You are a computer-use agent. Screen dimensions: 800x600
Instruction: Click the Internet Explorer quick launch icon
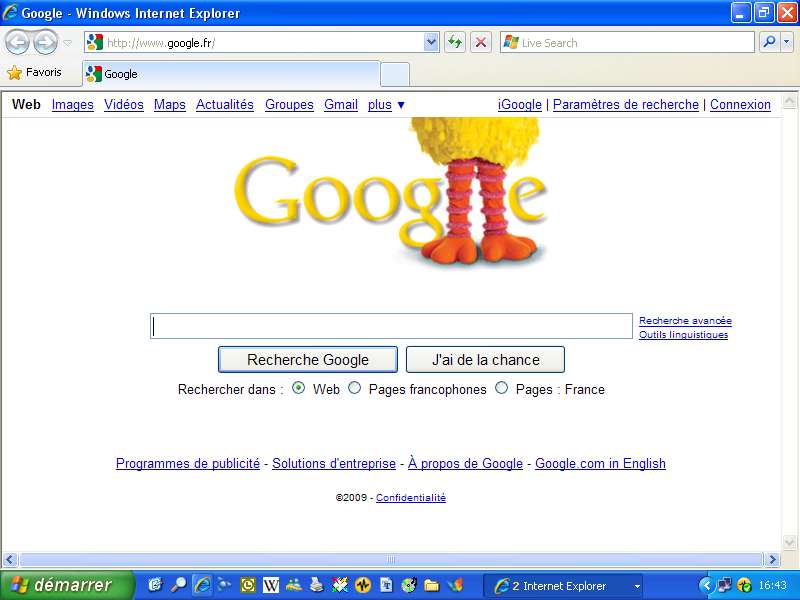(x=202, y=585)
